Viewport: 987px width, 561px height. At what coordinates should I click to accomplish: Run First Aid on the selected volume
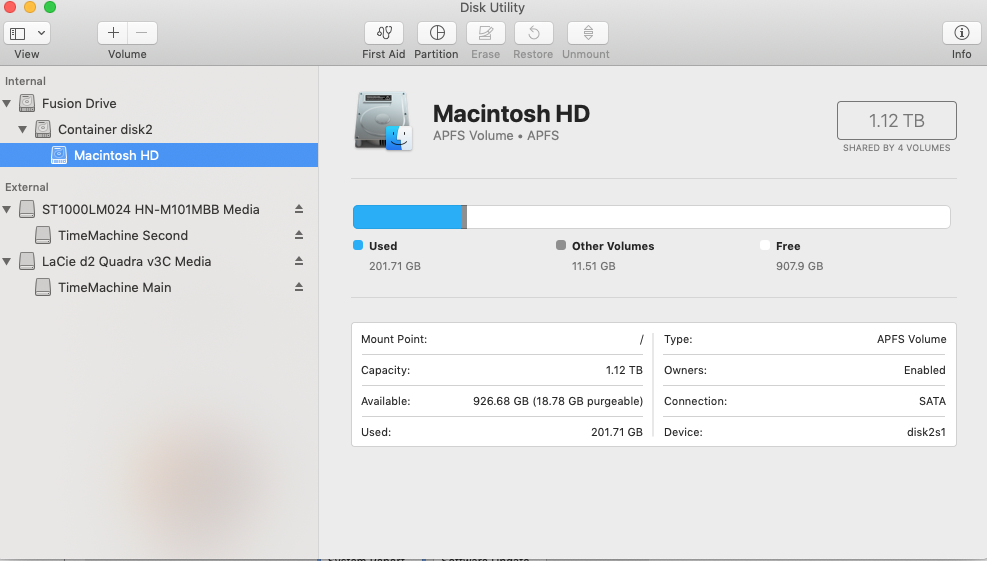point(384,33)
